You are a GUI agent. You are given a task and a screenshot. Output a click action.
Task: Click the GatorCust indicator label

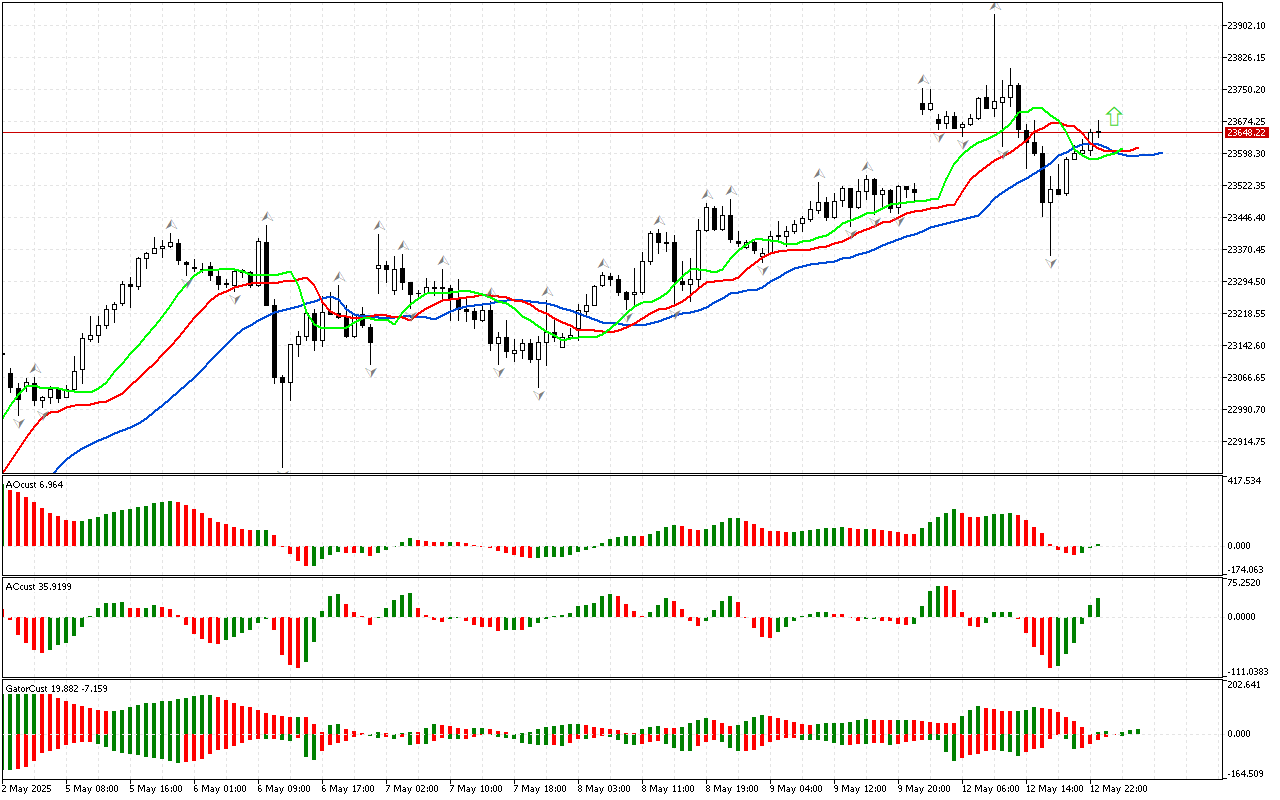click(x=56, y=688)
